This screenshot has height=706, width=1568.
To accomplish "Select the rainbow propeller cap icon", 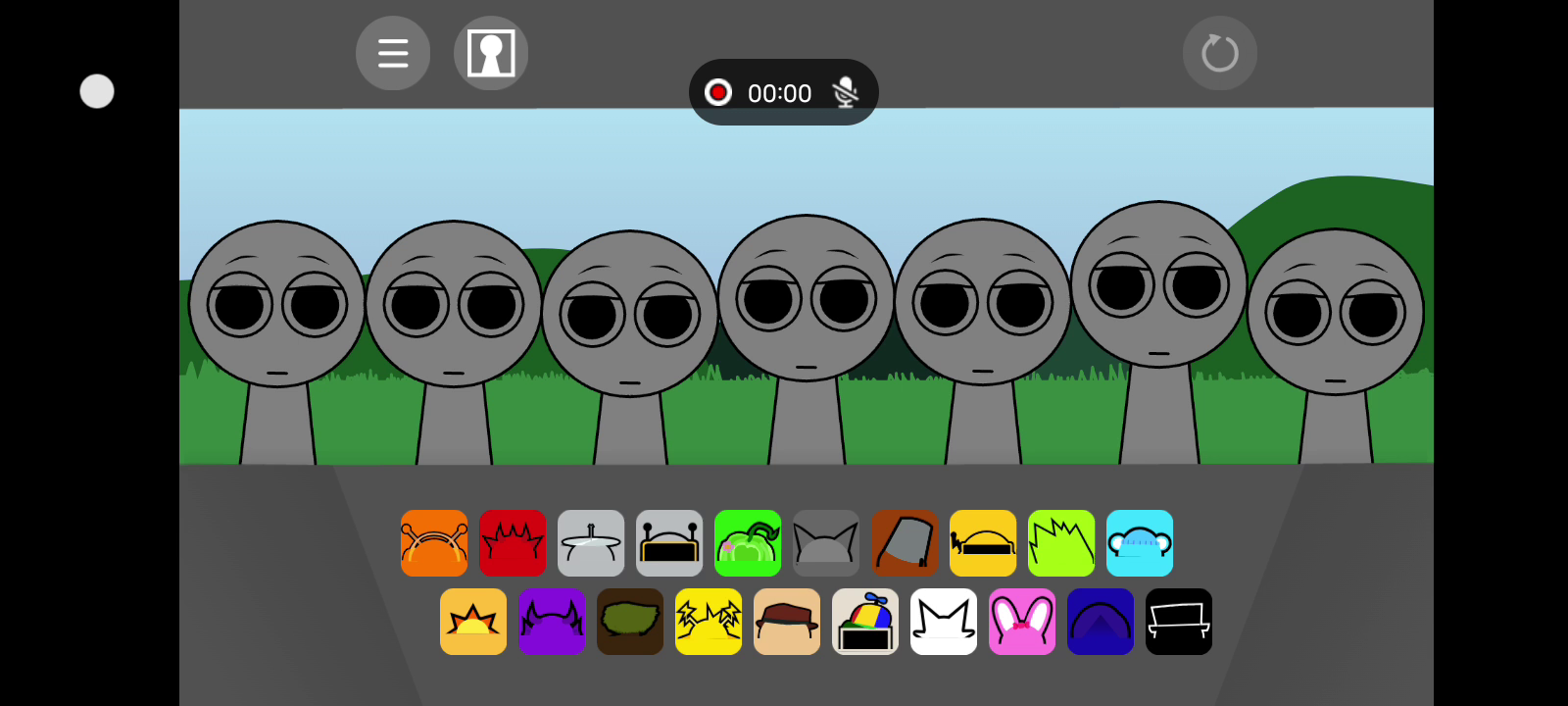I will pos(865,622).
